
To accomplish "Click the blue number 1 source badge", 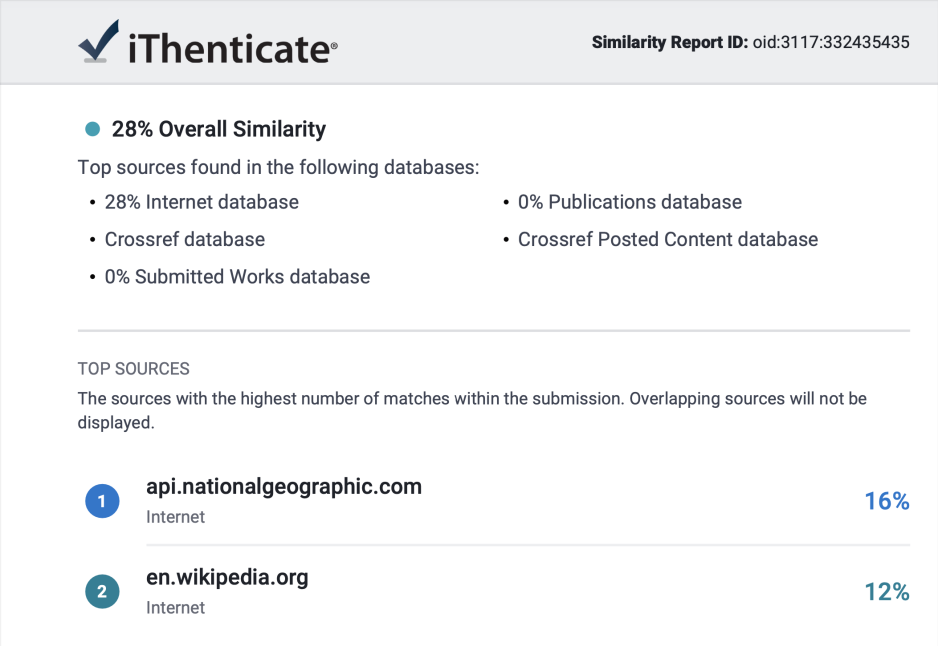I will (102, 501).
